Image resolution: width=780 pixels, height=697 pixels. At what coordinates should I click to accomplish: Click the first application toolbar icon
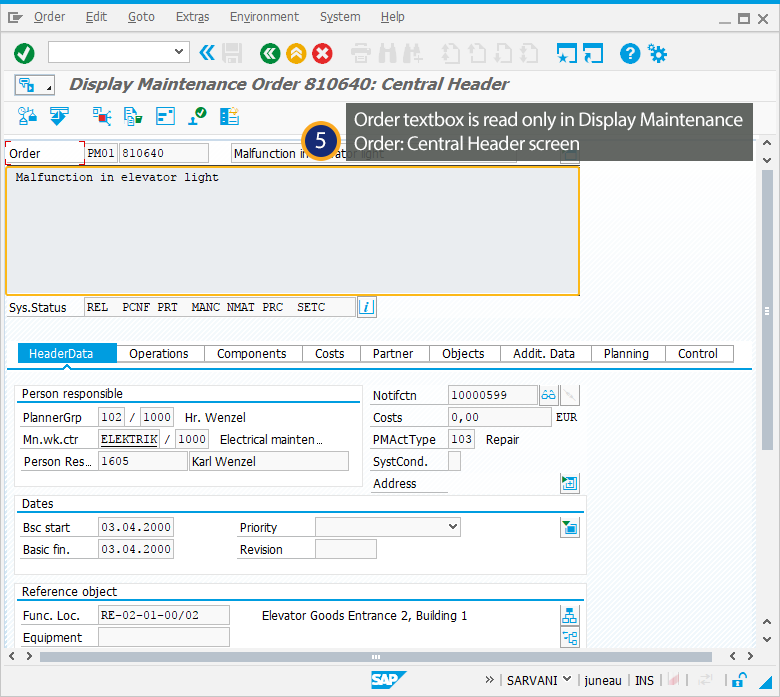pyautogui.click(x=27, y=116)
